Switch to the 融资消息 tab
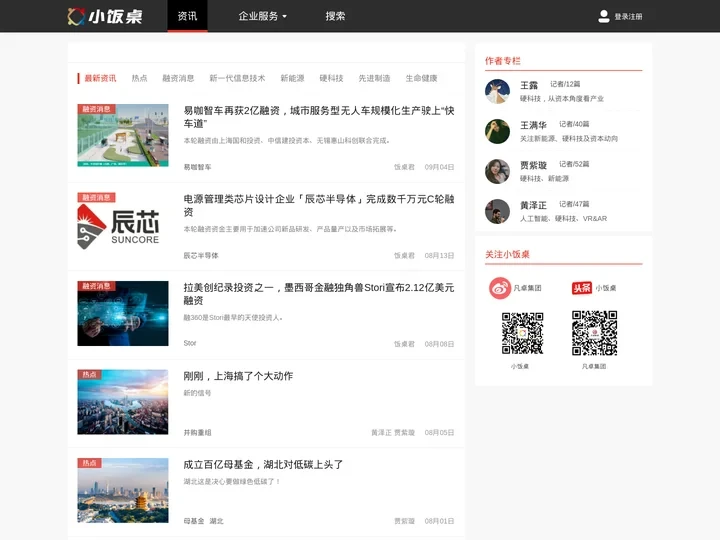 tap(178, 78)
